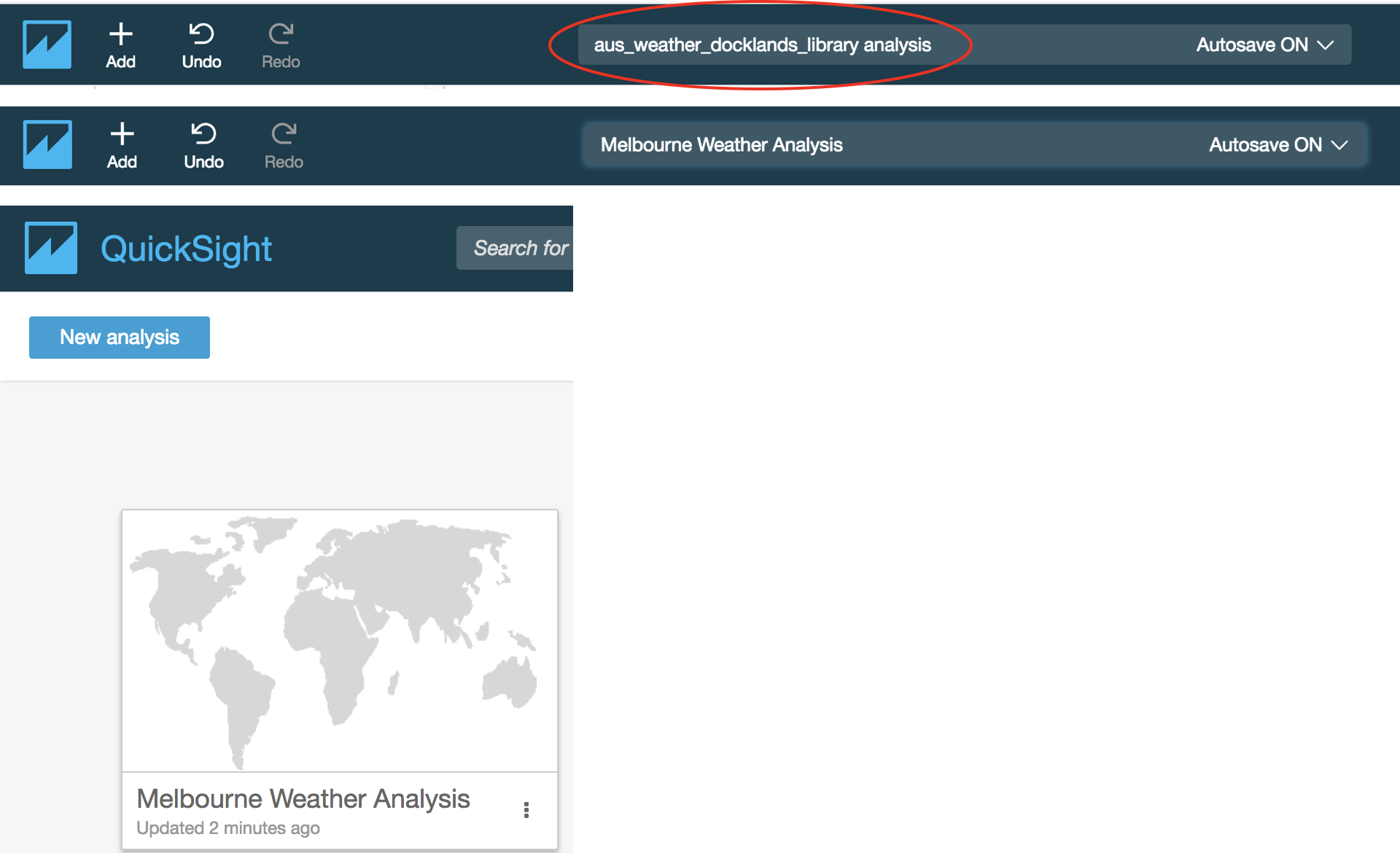The width and height of the screenshot is (1400, 853).
Task: Click the QuickSight title text link
Action: click(186, 249)
